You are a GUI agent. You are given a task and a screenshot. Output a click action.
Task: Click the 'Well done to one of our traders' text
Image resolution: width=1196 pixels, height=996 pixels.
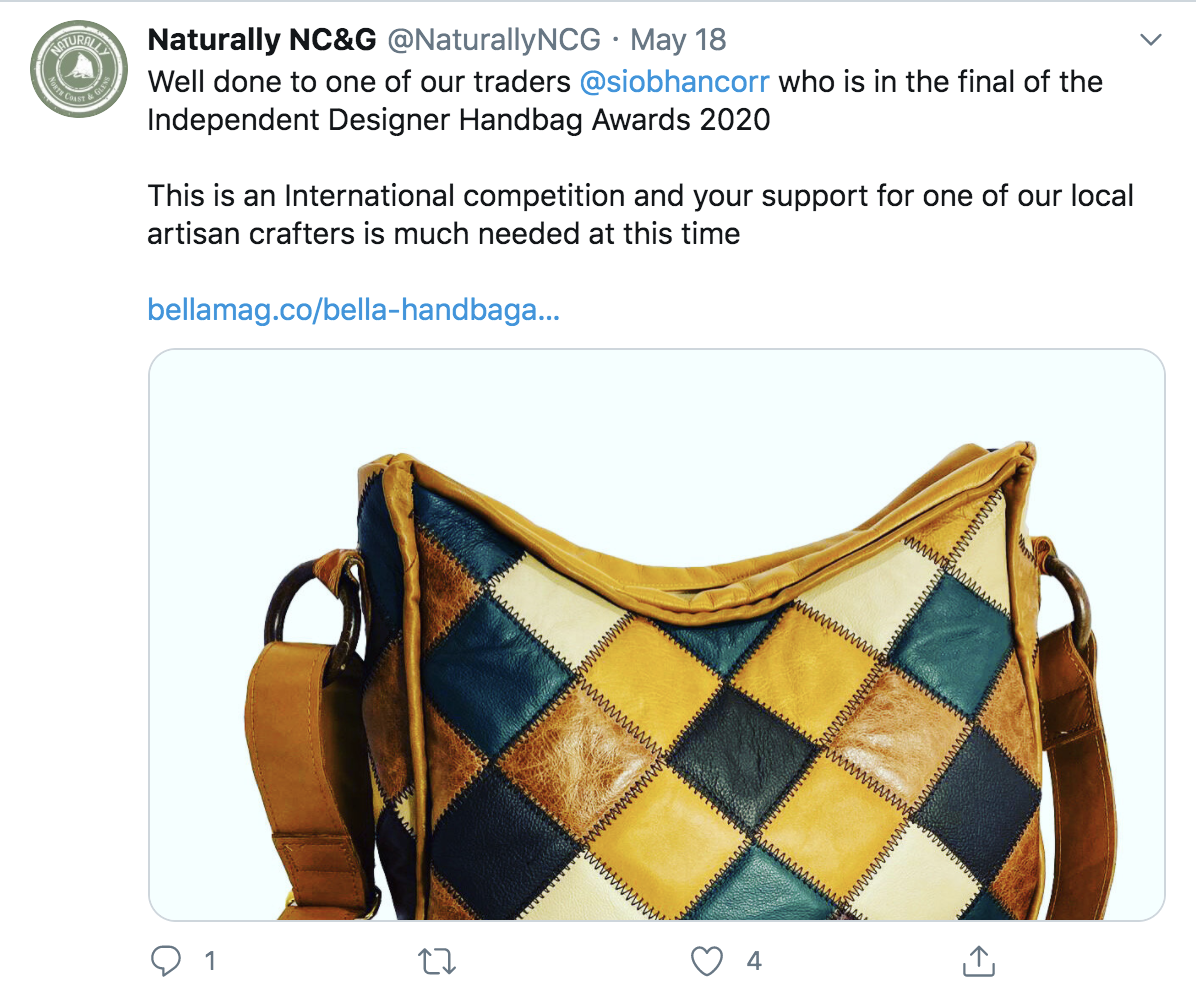tap(359, 82)
